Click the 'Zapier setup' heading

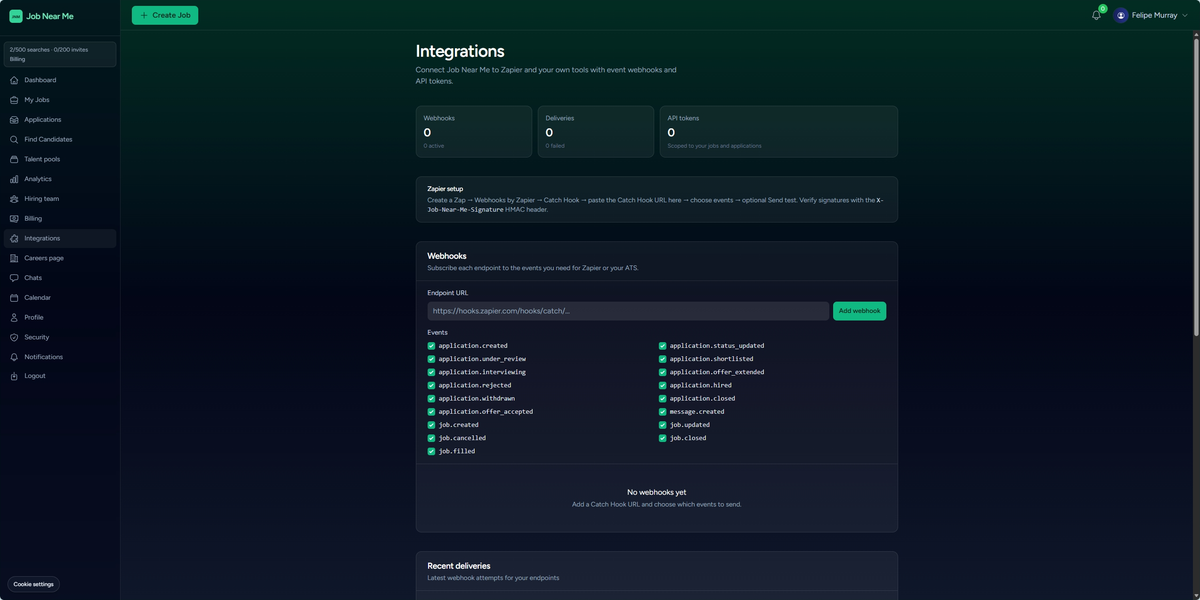pos(445,188)
